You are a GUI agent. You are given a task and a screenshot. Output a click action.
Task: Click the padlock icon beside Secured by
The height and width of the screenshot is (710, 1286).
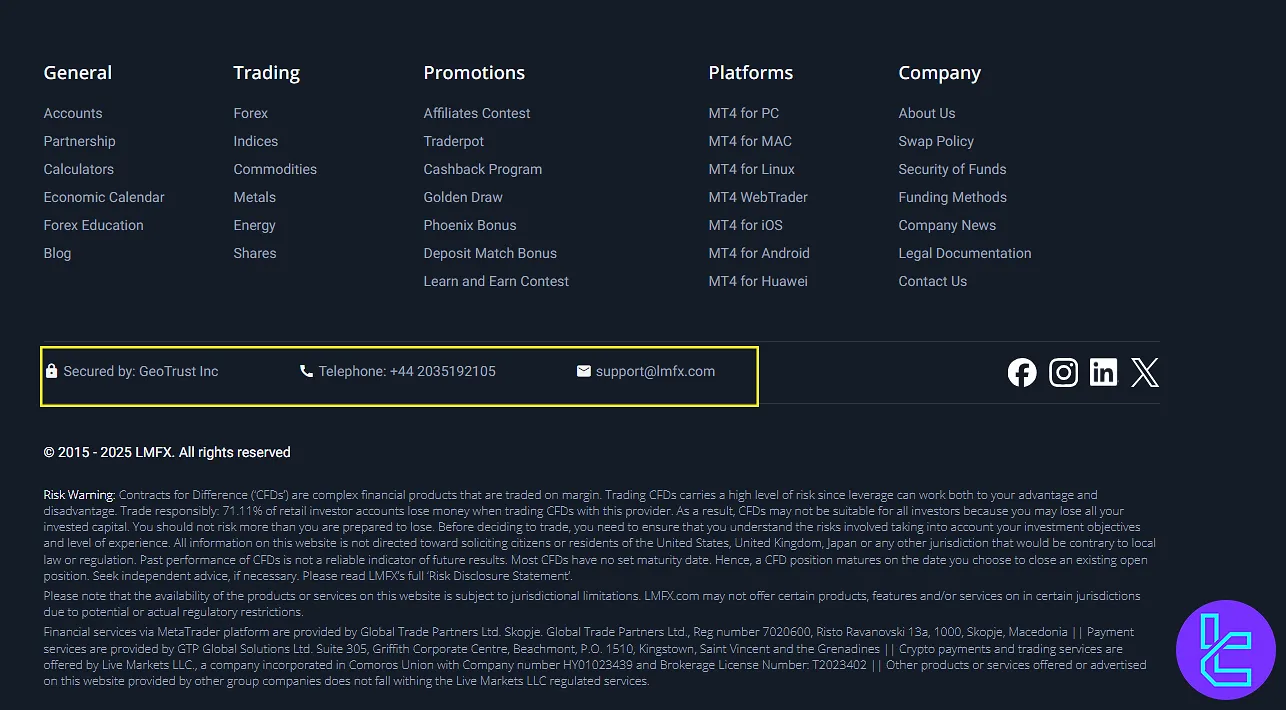click(x=51, y=371)
